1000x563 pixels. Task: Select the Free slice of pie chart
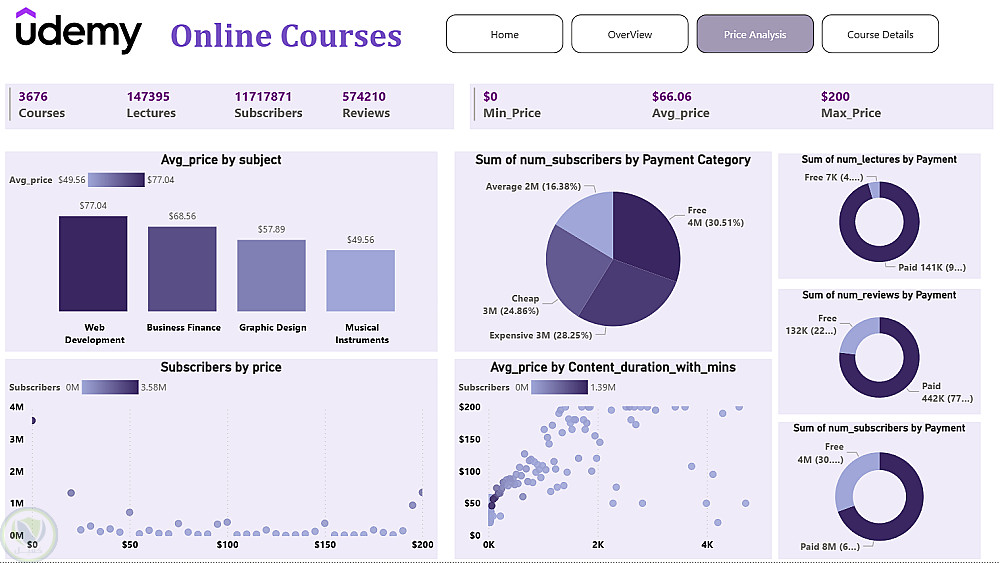point(645,233)
